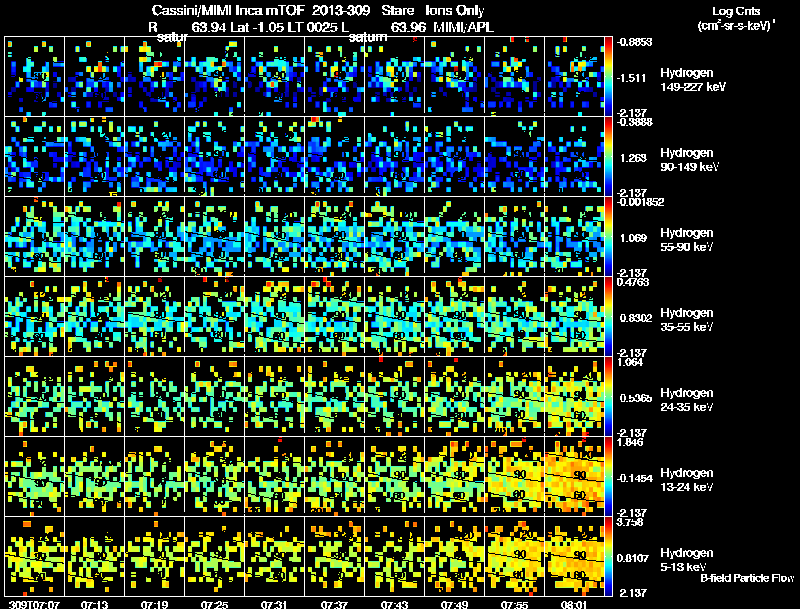The width and height of the screenshot is (800, 609).
Task: Click the '-0.8853' colorbar maximum value
Action: pyautogui.click(x=634, y=42)
